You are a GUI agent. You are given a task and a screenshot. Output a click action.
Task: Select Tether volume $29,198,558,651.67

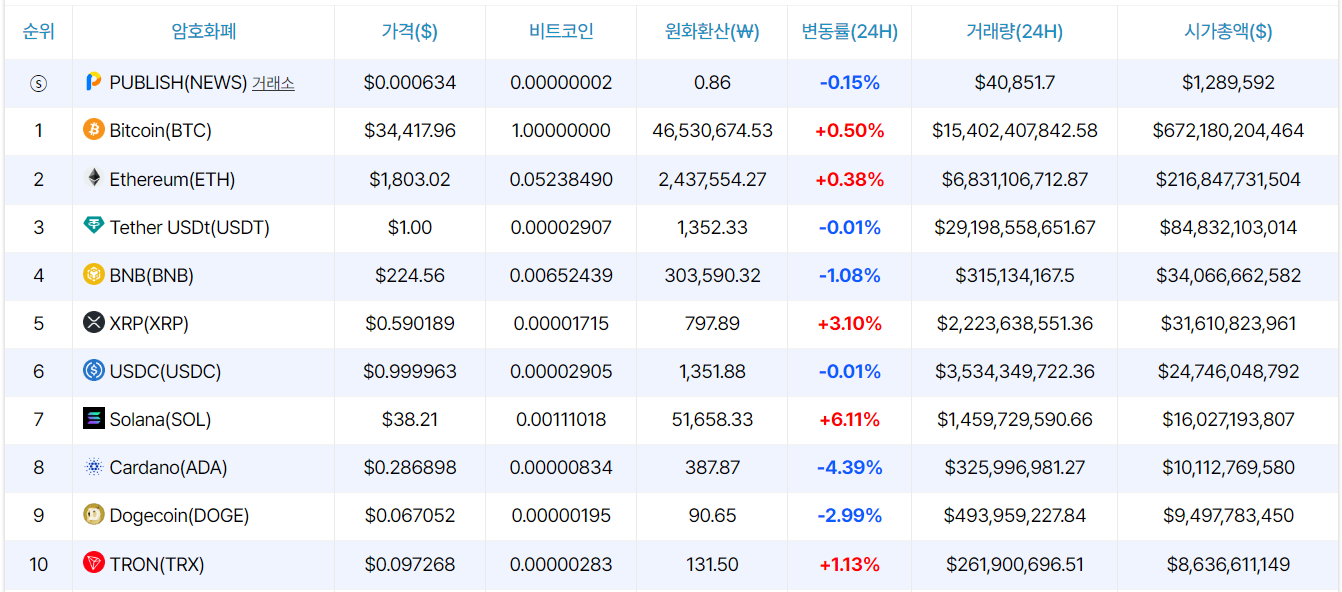click(x=1015, y=227)
